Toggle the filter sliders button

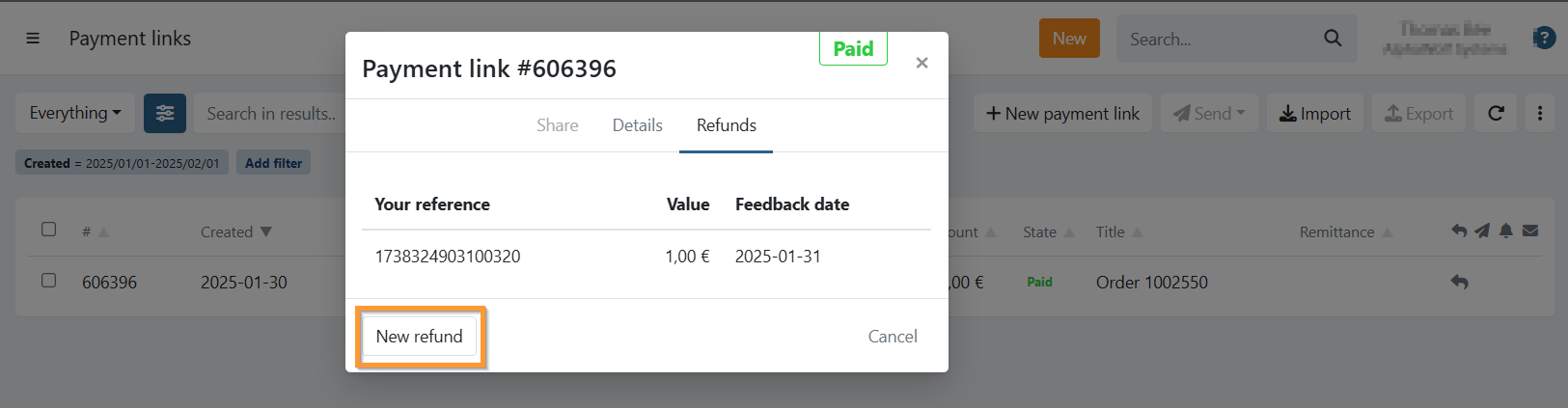pos(165,114)
